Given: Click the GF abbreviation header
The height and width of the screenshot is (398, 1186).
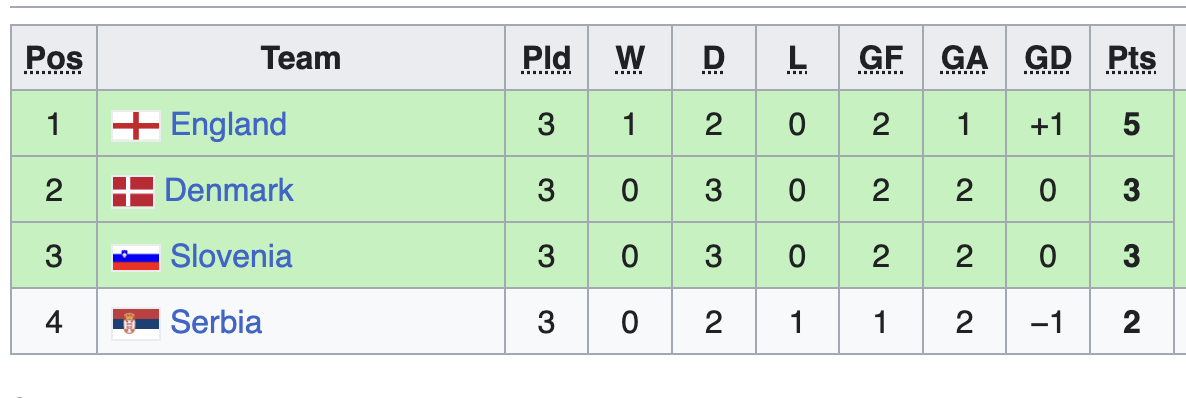Looking at the screenshot, I should click(881, 58).
